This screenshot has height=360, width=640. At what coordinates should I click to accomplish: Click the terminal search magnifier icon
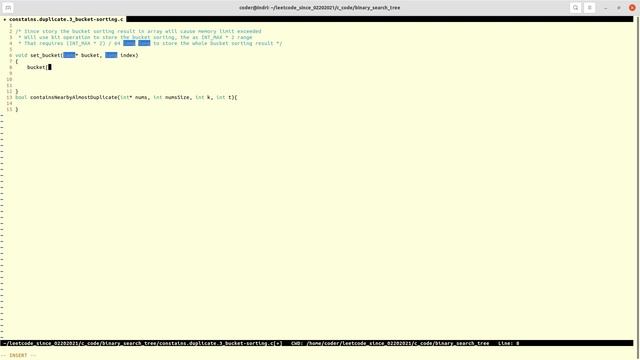[x=576, y=8]
